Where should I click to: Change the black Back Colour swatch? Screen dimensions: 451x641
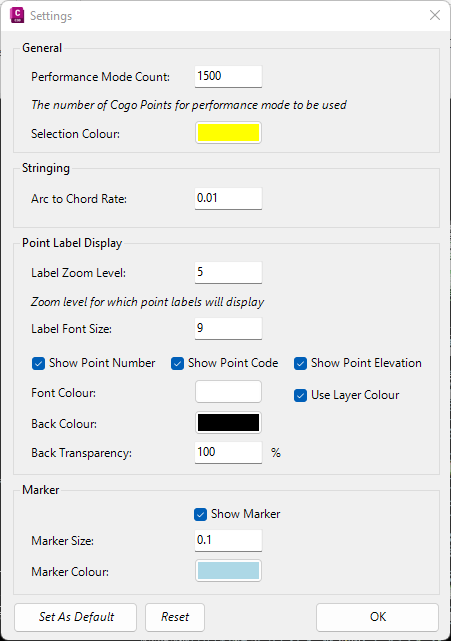pos(228,422)
